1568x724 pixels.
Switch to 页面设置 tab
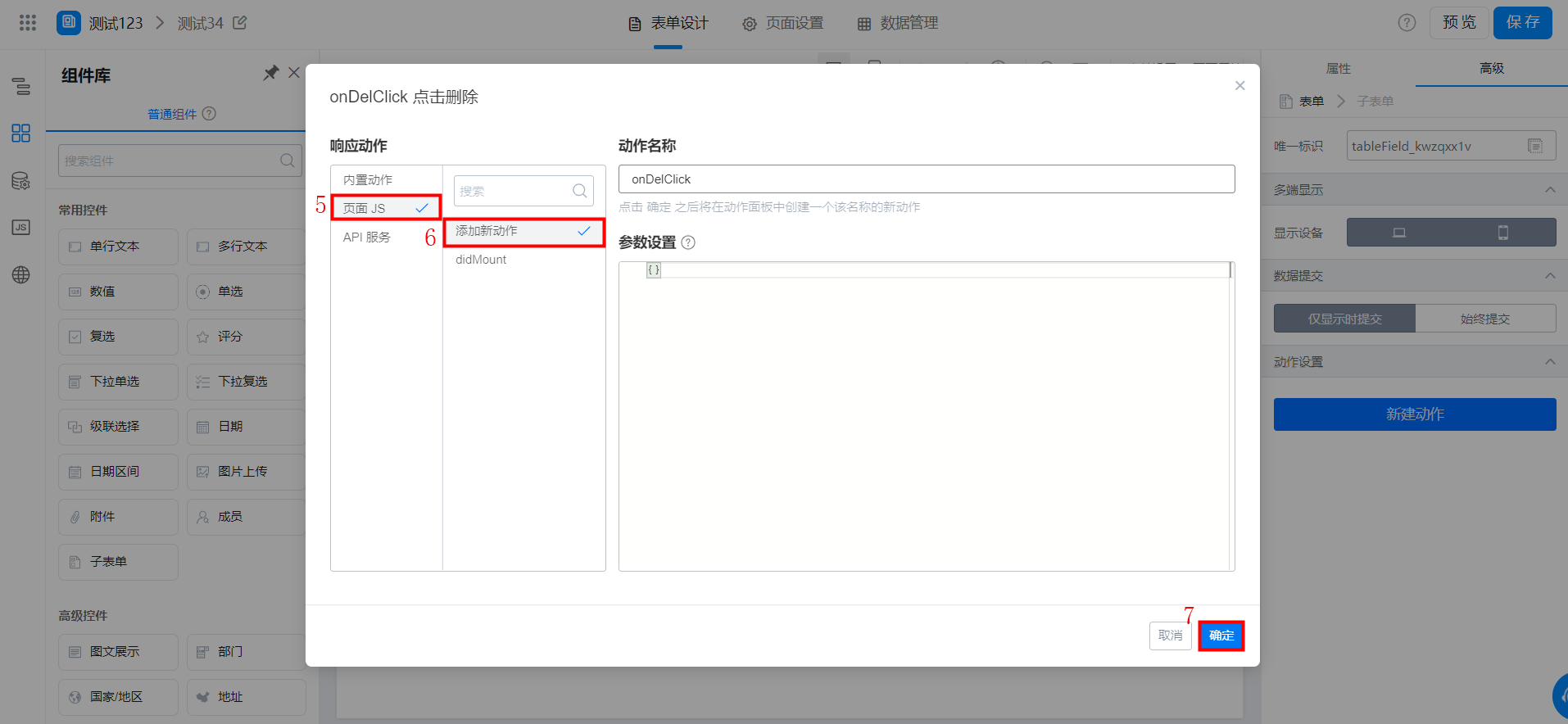[x=783, y=24]
